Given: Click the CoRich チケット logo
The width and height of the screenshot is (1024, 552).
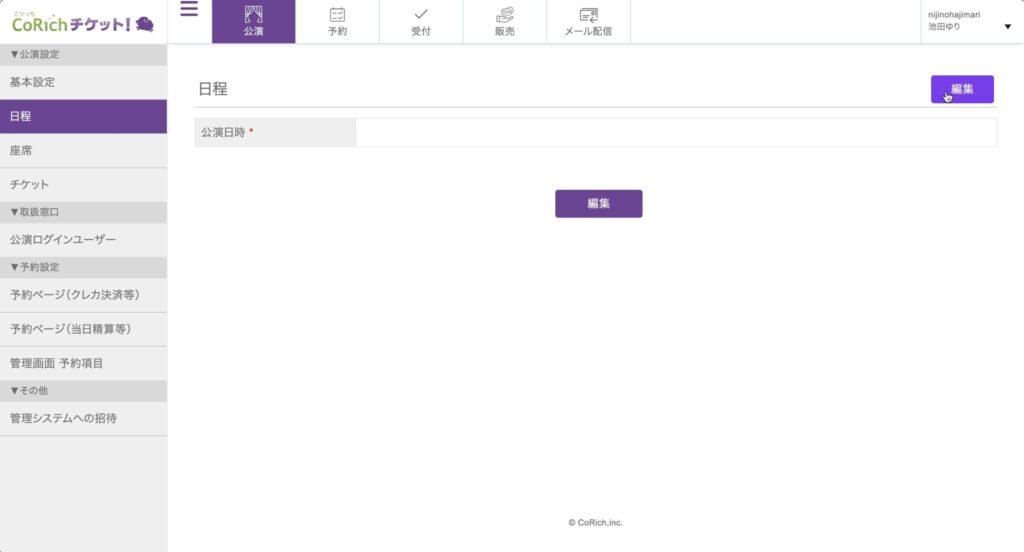Looking at the screenshot, I should click(83, 22).
